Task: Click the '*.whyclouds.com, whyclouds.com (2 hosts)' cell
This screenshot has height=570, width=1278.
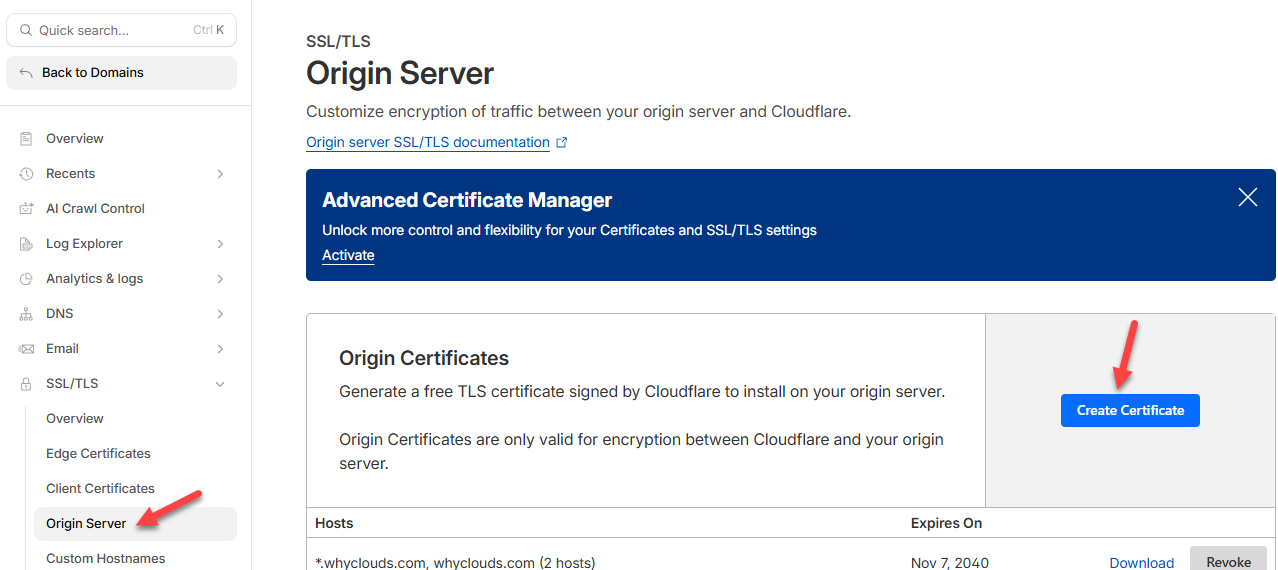Action: pos(455,563)
